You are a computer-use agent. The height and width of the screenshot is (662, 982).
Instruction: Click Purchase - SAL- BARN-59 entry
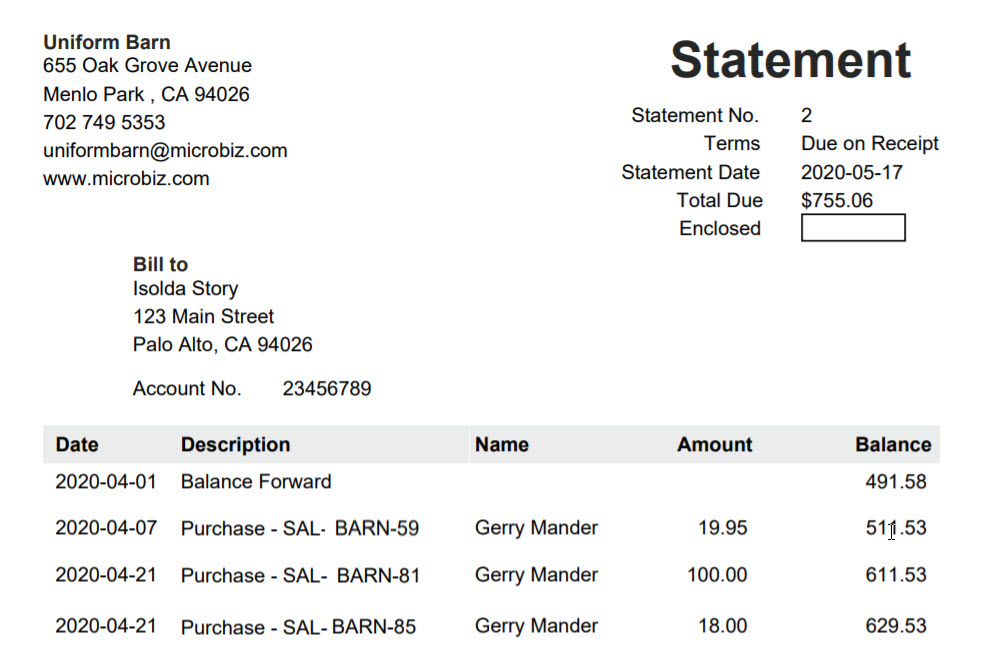(x=300, y=528)
